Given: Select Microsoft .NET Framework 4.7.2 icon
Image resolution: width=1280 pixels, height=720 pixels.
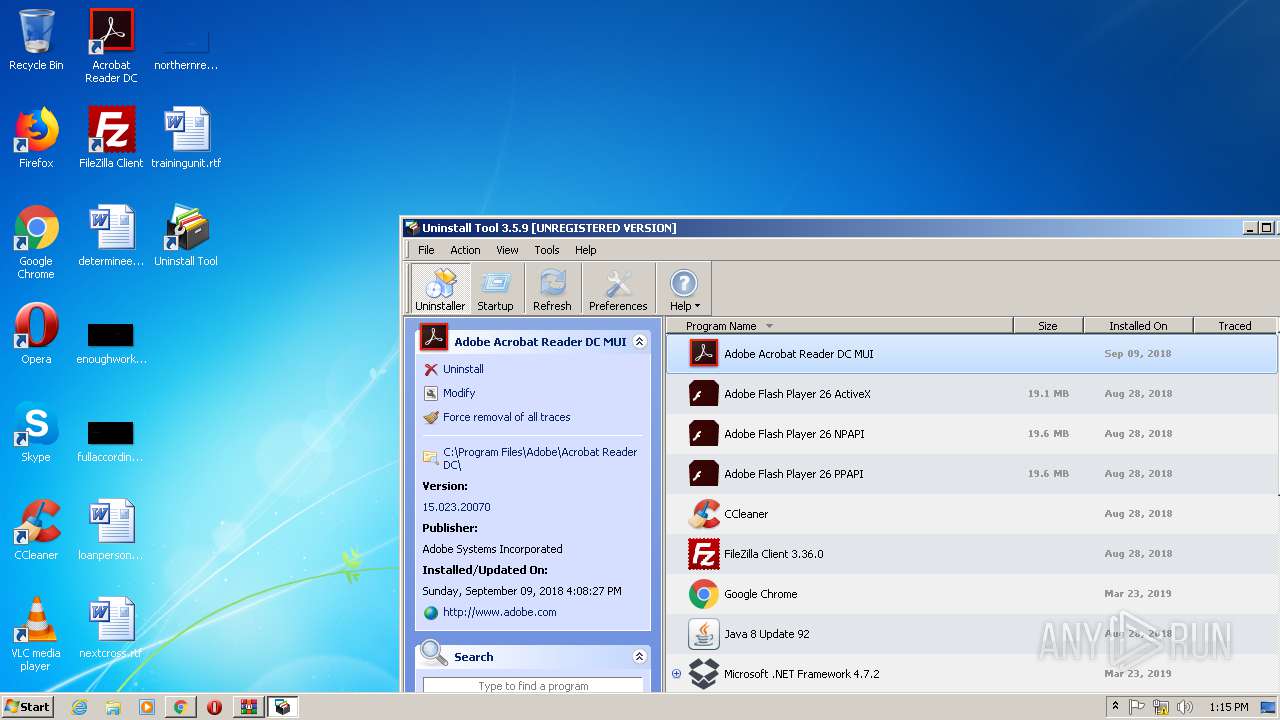Looking at the screenshot, I should pos(704,673).
